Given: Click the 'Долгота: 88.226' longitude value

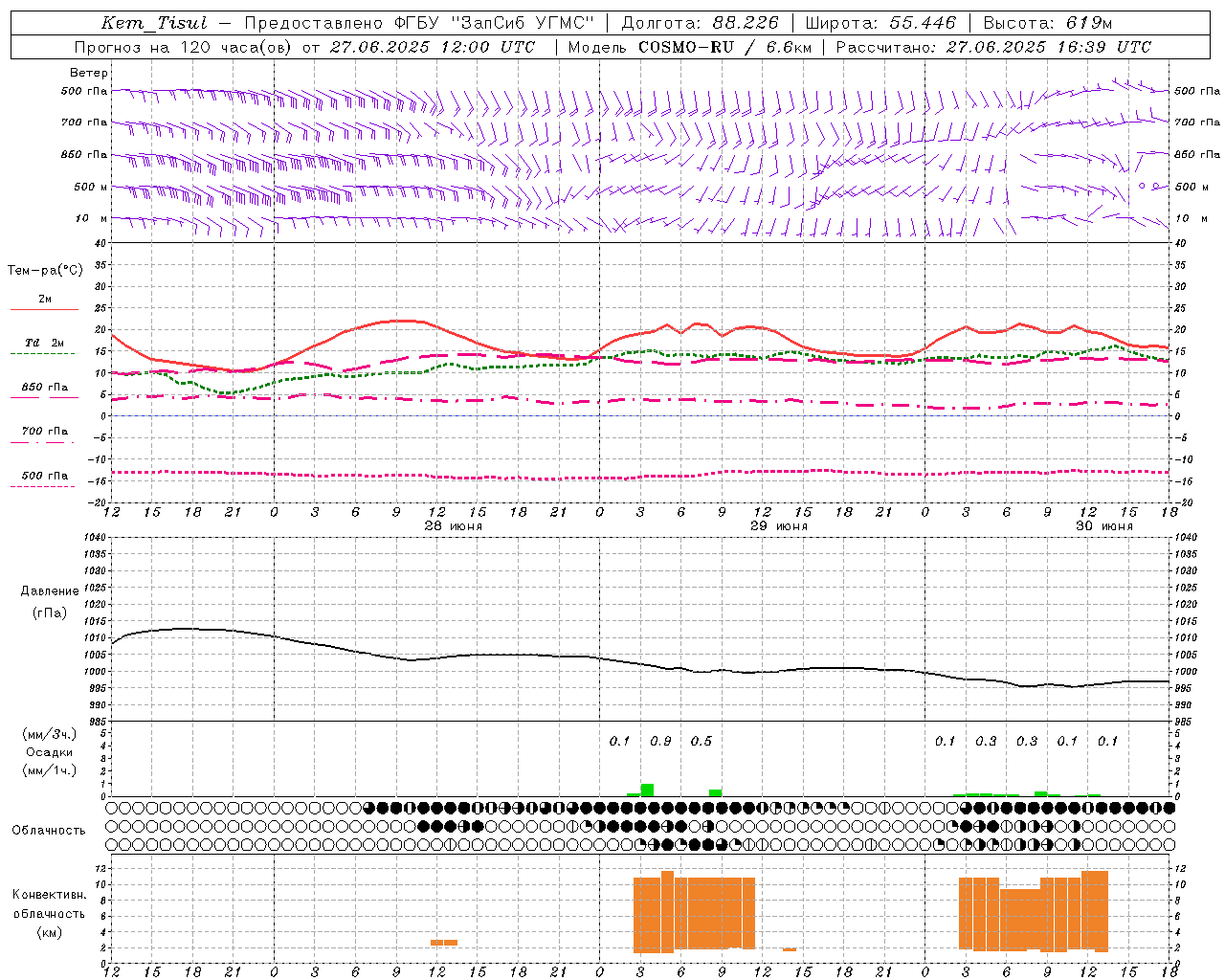Looking at the screenshot, I should click(701, 24).
